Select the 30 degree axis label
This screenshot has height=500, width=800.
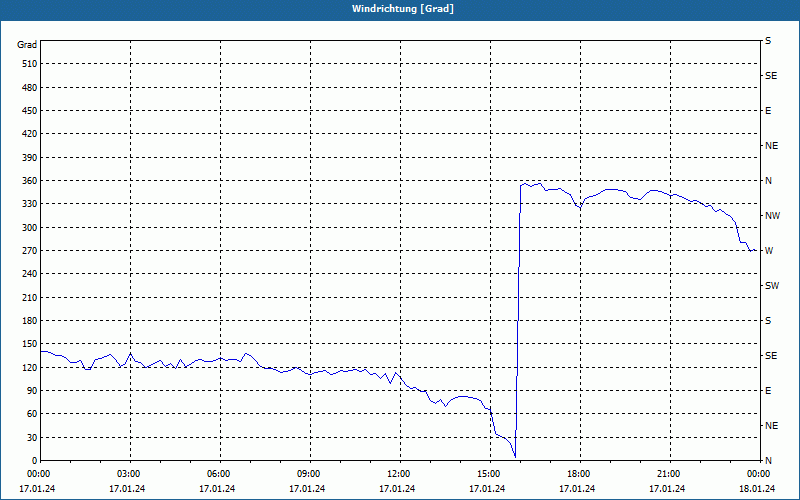tap(32, 437)
